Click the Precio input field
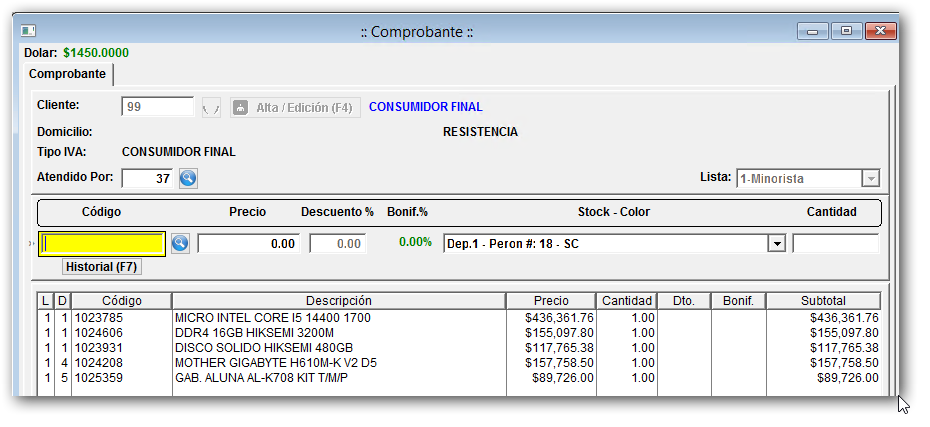Screen dimensions: 930x427 249,243
